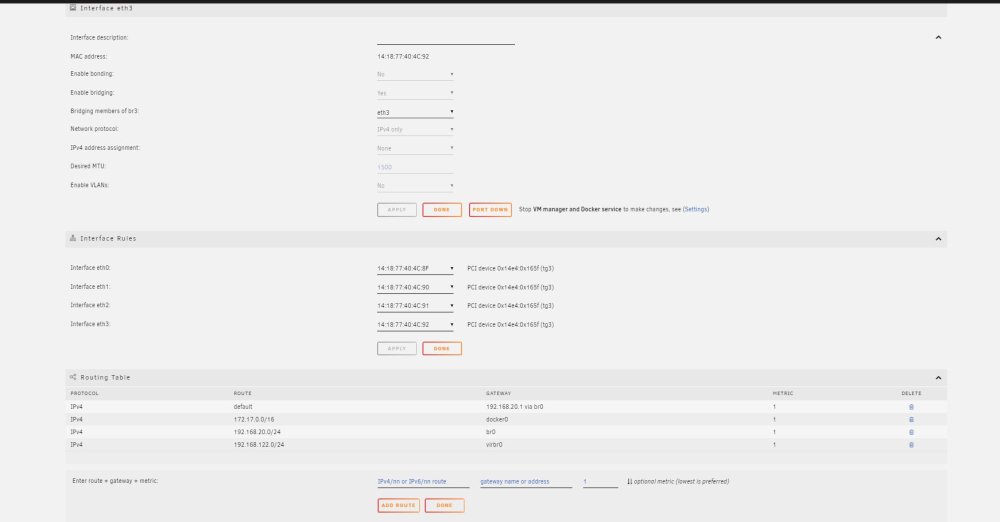Click the ROUTE column header
The height and width of the screenshot is (522, 1000).
point(242,393)
